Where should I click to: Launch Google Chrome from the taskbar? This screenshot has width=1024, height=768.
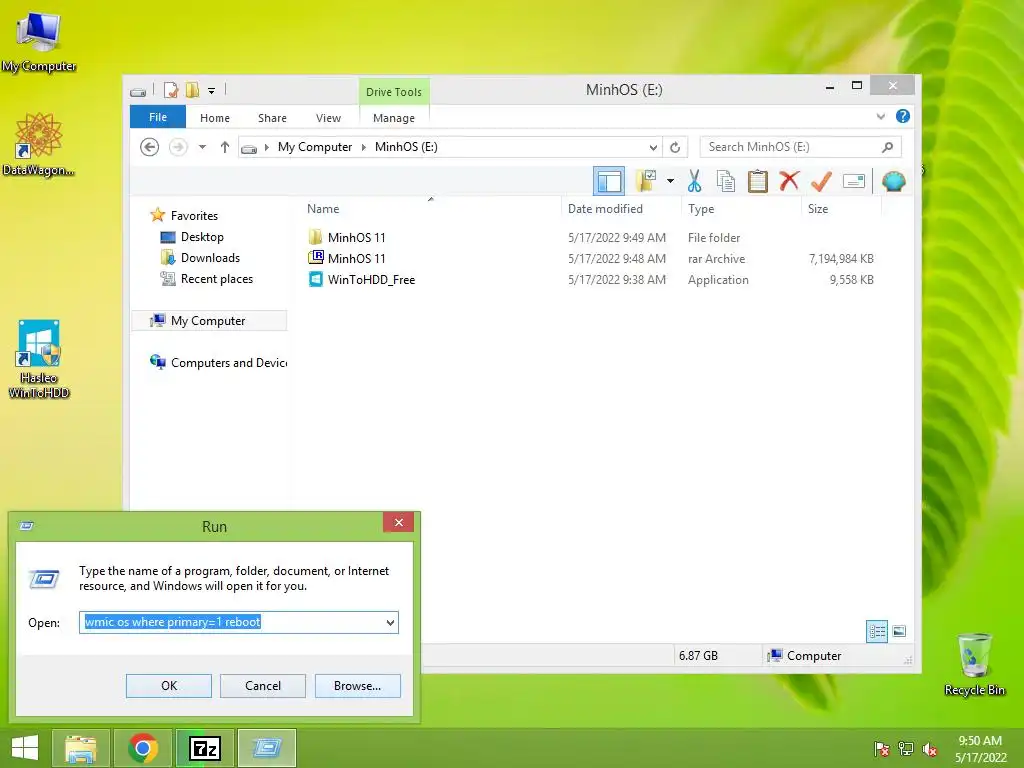click(143, 748)
